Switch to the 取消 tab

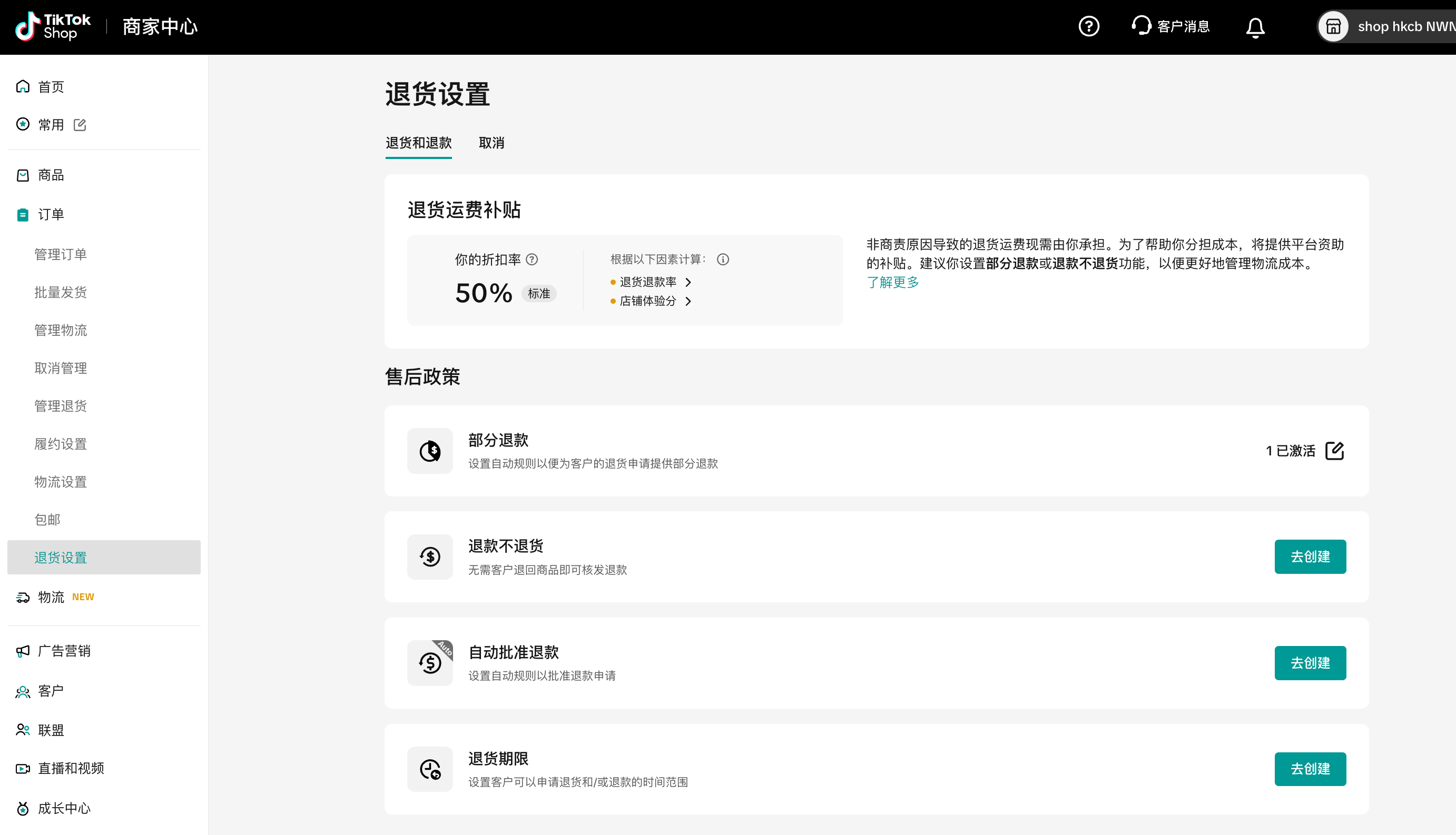[x=491, y=143]
